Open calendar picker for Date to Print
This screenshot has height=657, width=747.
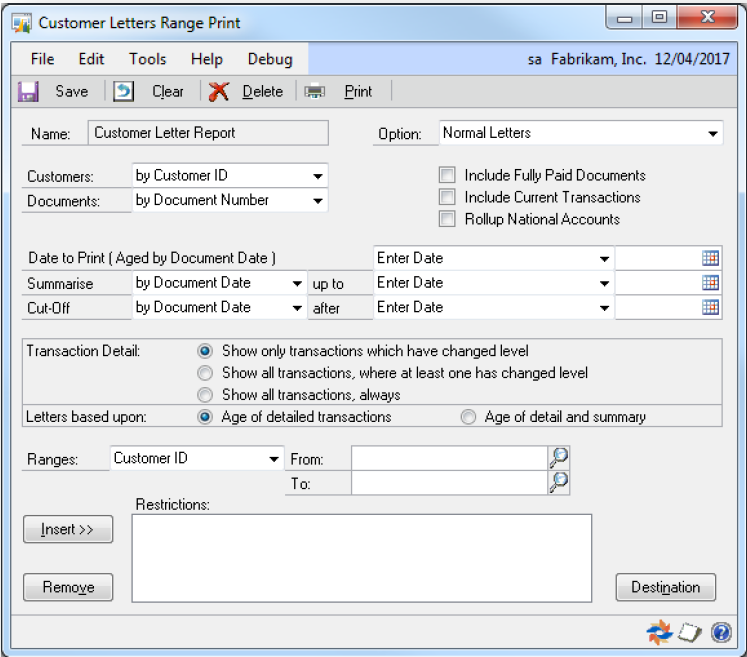[x=710, y=258]
